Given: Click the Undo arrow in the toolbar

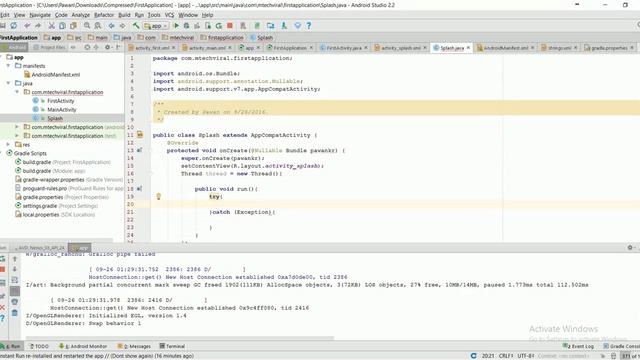Looking at the screenshot, I should tap(27, 26).
